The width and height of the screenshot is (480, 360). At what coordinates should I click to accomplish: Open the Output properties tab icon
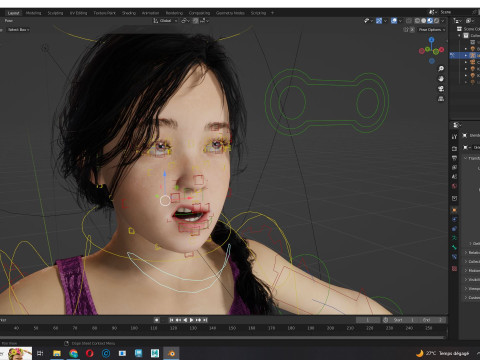click(x=454, y=158)
